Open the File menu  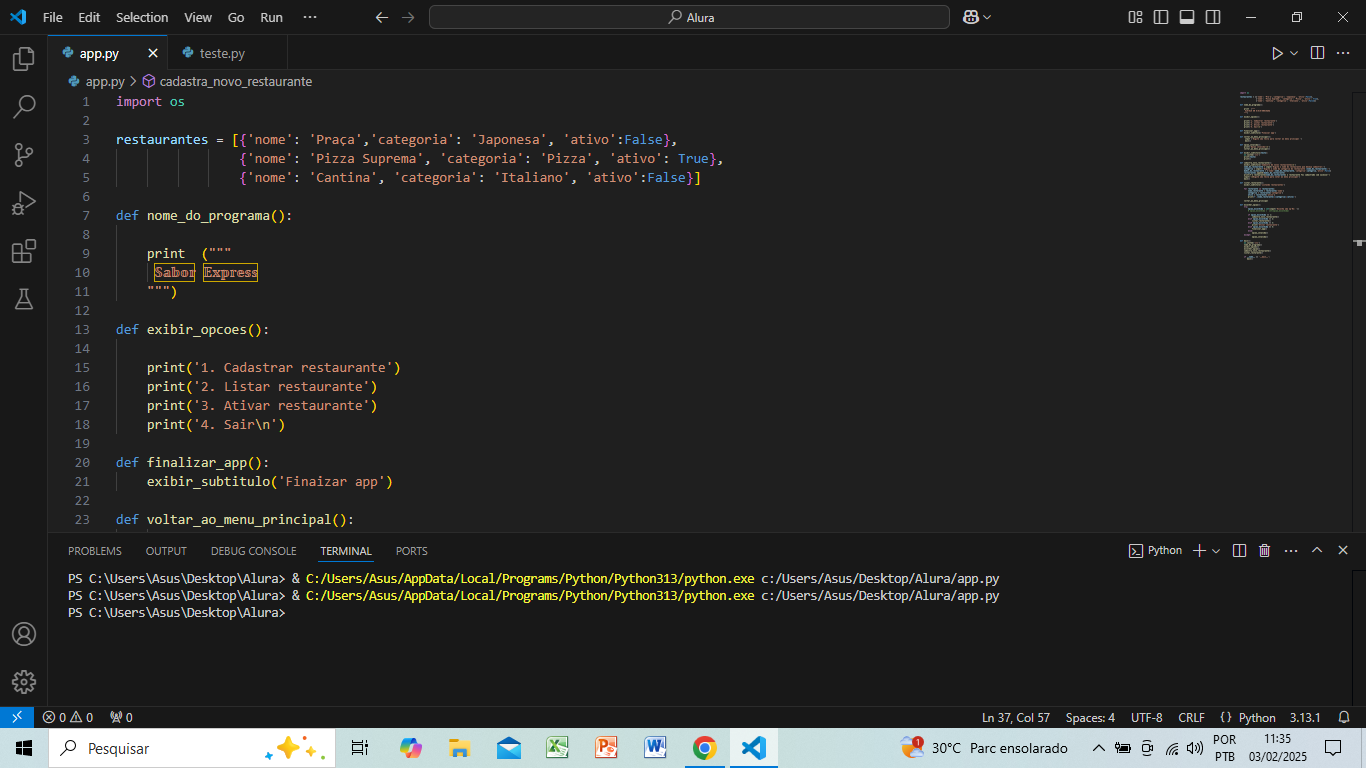pos(53,17)
